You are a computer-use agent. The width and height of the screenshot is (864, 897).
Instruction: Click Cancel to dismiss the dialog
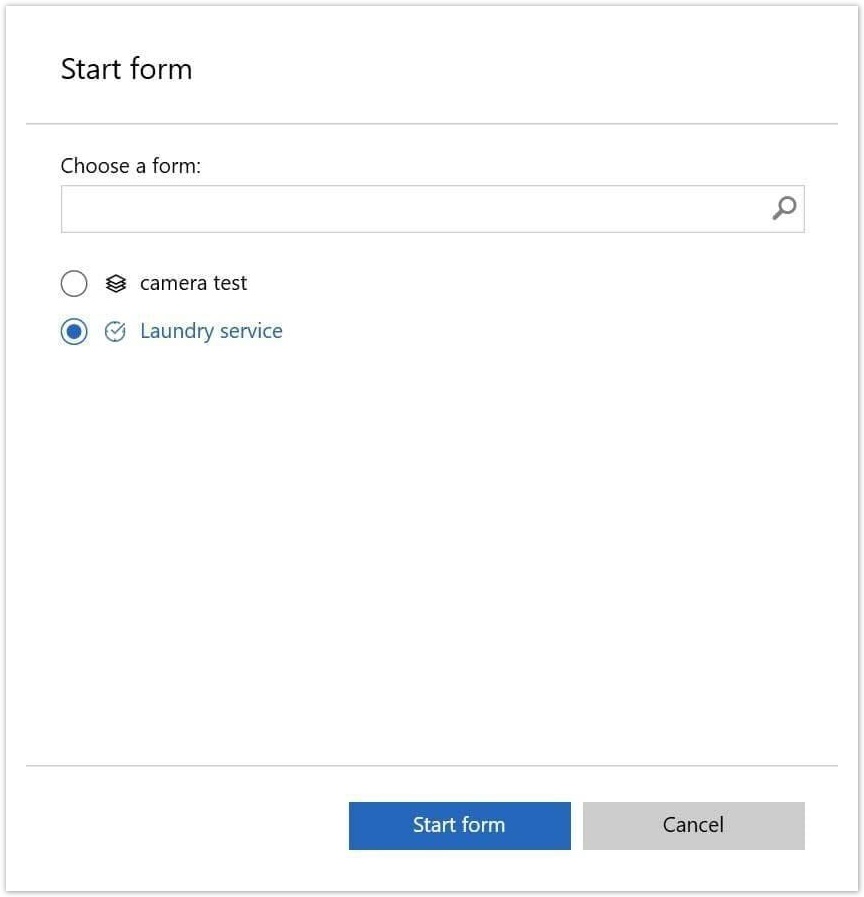click(693, 825)
